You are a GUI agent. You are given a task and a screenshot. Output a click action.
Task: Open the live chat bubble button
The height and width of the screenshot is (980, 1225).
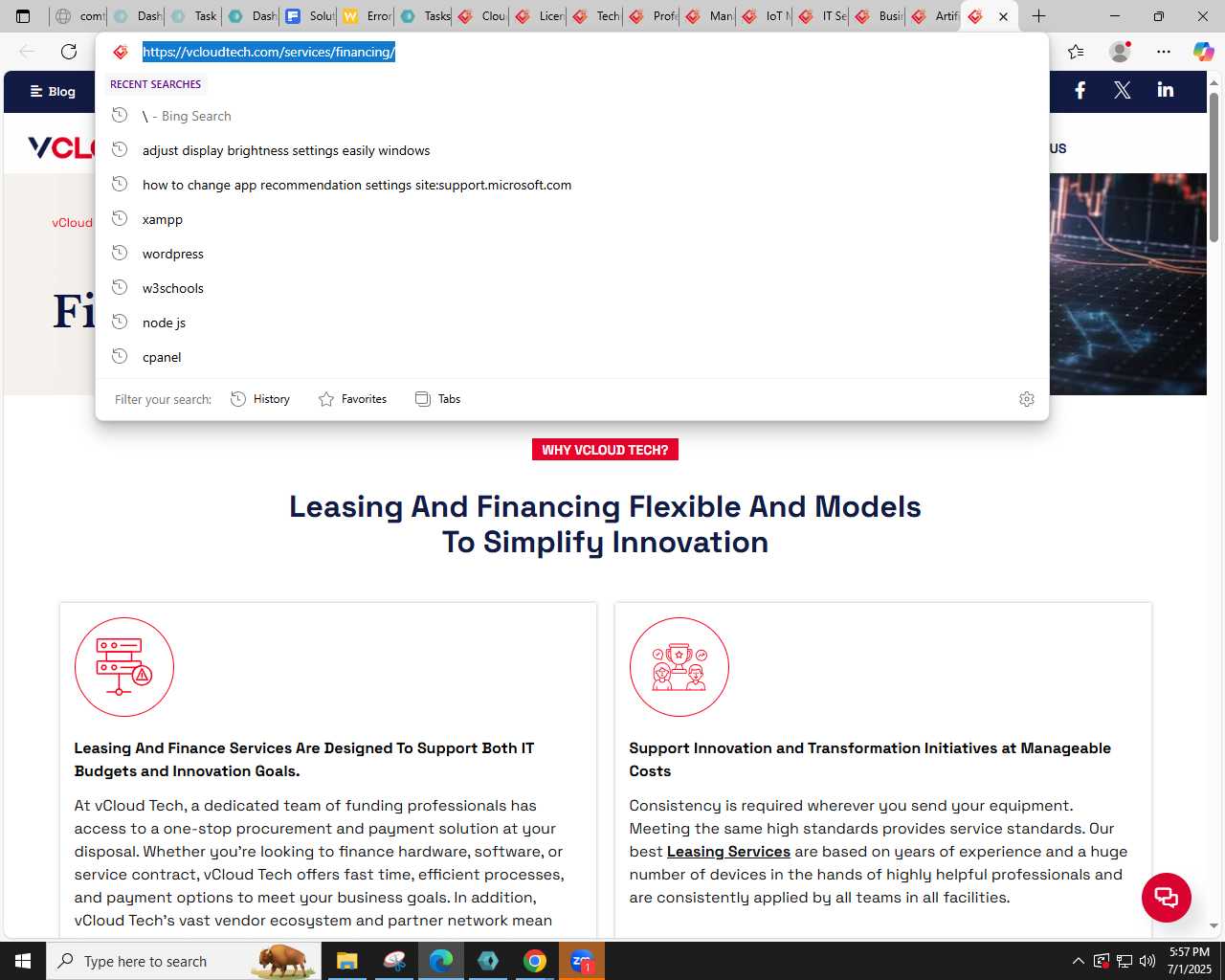point(1167,898)
